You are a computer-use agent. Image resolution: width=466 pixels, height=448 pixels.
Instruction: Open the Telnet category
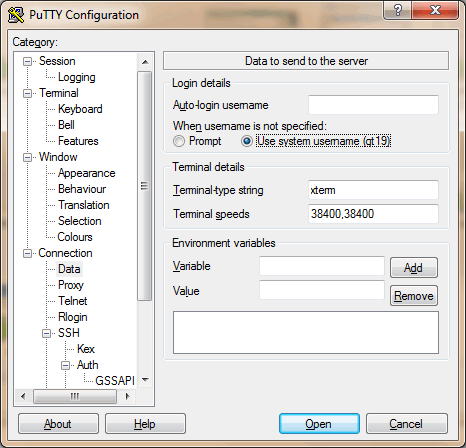[72, 301]
